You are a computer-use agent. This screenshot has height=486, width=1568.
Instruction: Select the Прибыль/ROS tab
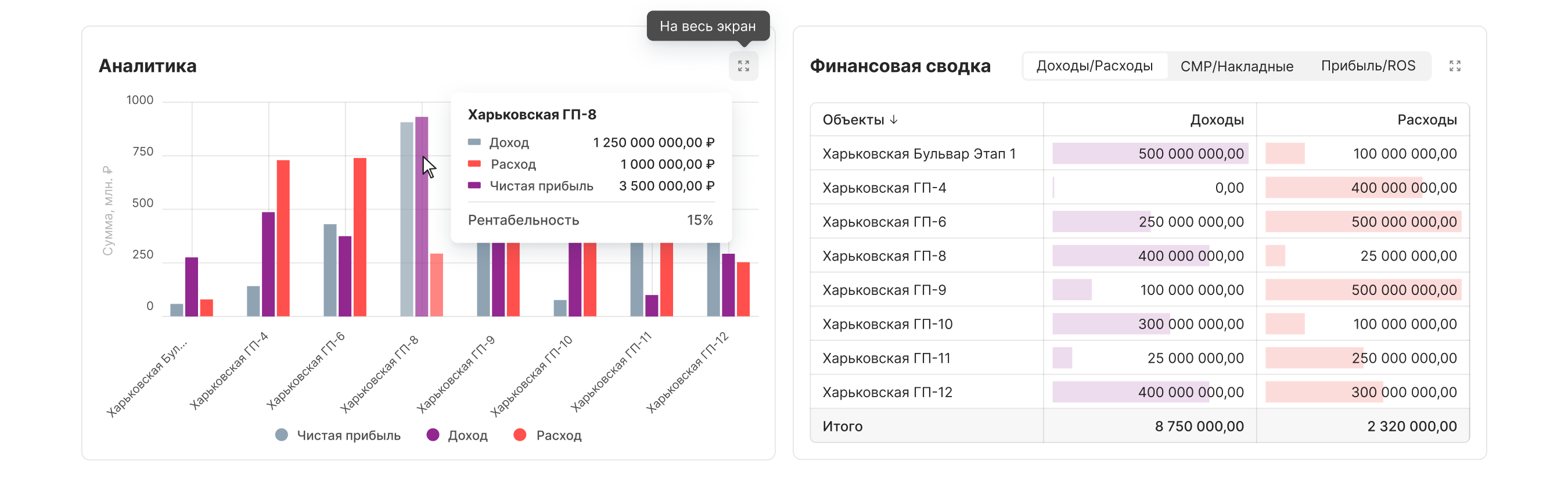(1367, 66)
